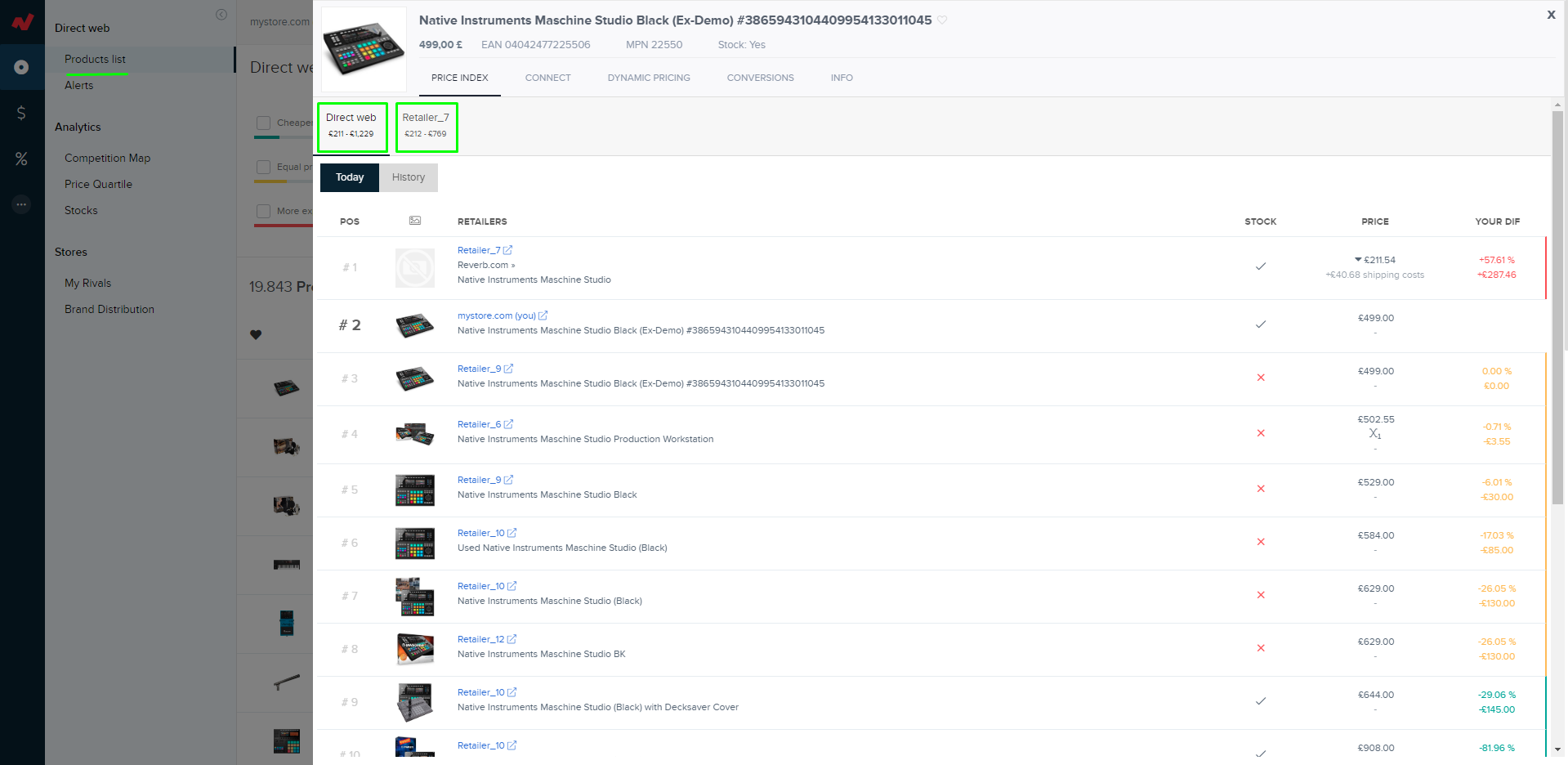The height and width of the screenshot is (765, 1568).
Task: Sort by YOUR DIF column header
Action: click(x=1498, y=221)
